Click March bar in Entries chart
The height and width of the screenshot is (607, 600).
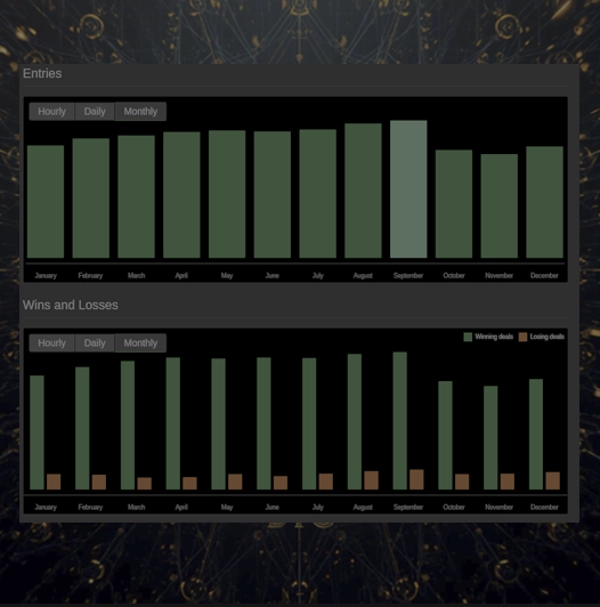(136, 197)
